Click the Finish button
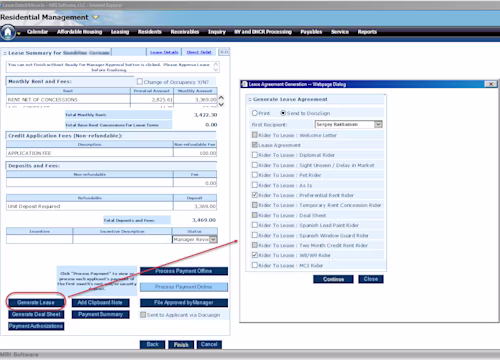The height and width of the screenshot is (360, 500). tap(181, 345)
